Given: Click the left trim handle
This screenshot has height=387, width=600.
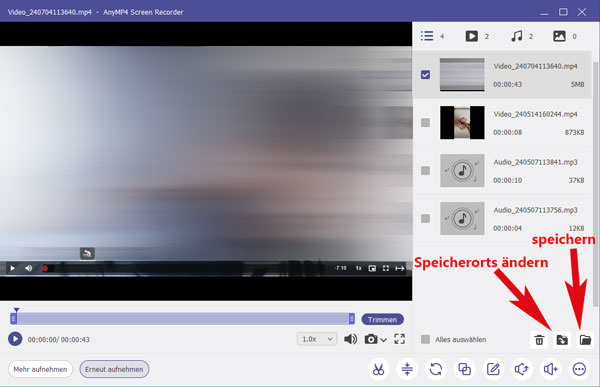Looking at the screenshot, I should (x=13, y=318).
